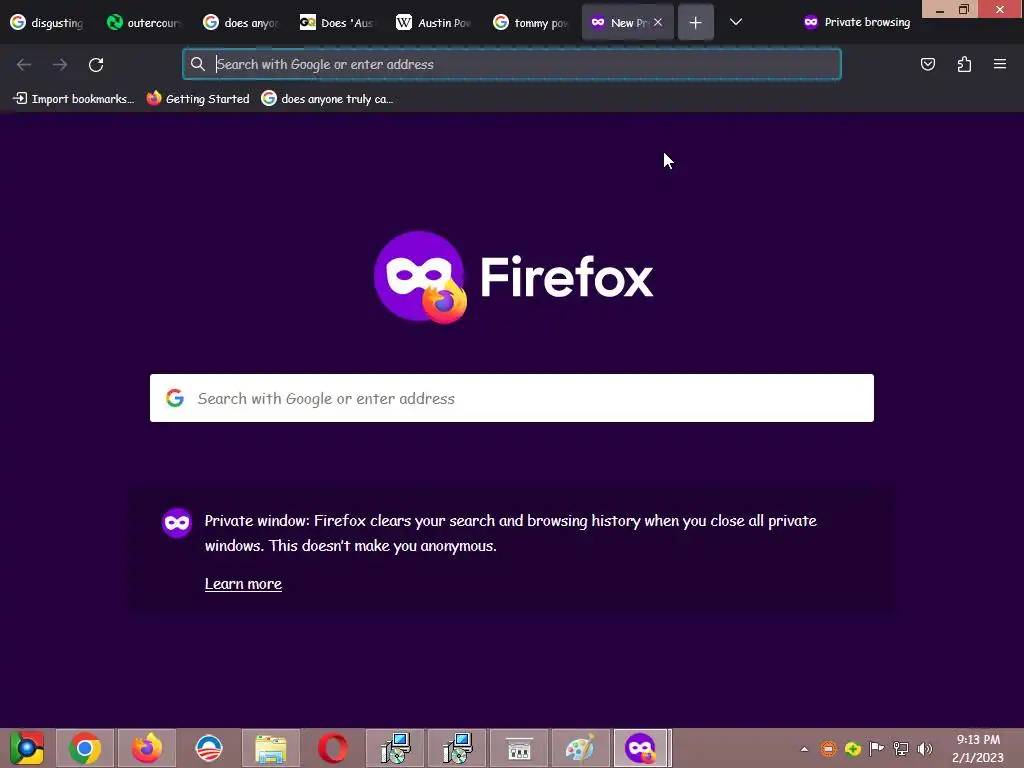Switch to the 'disgusting' Google tab
The image size is (1024, 768).
point(48,23)
